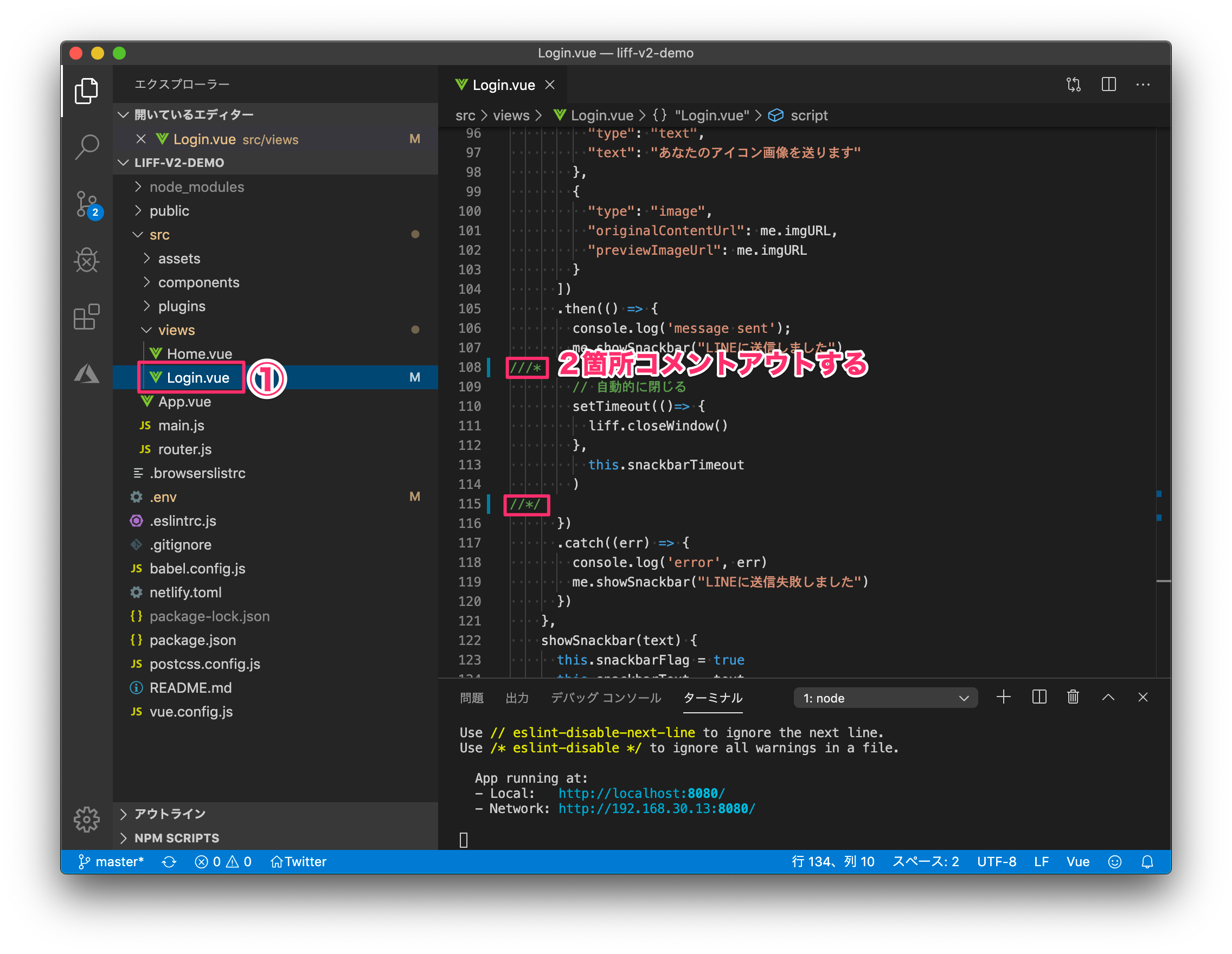Open the Azure view icon
The width and height of the screenshot is (1232, 954).
tap(86, 373)
